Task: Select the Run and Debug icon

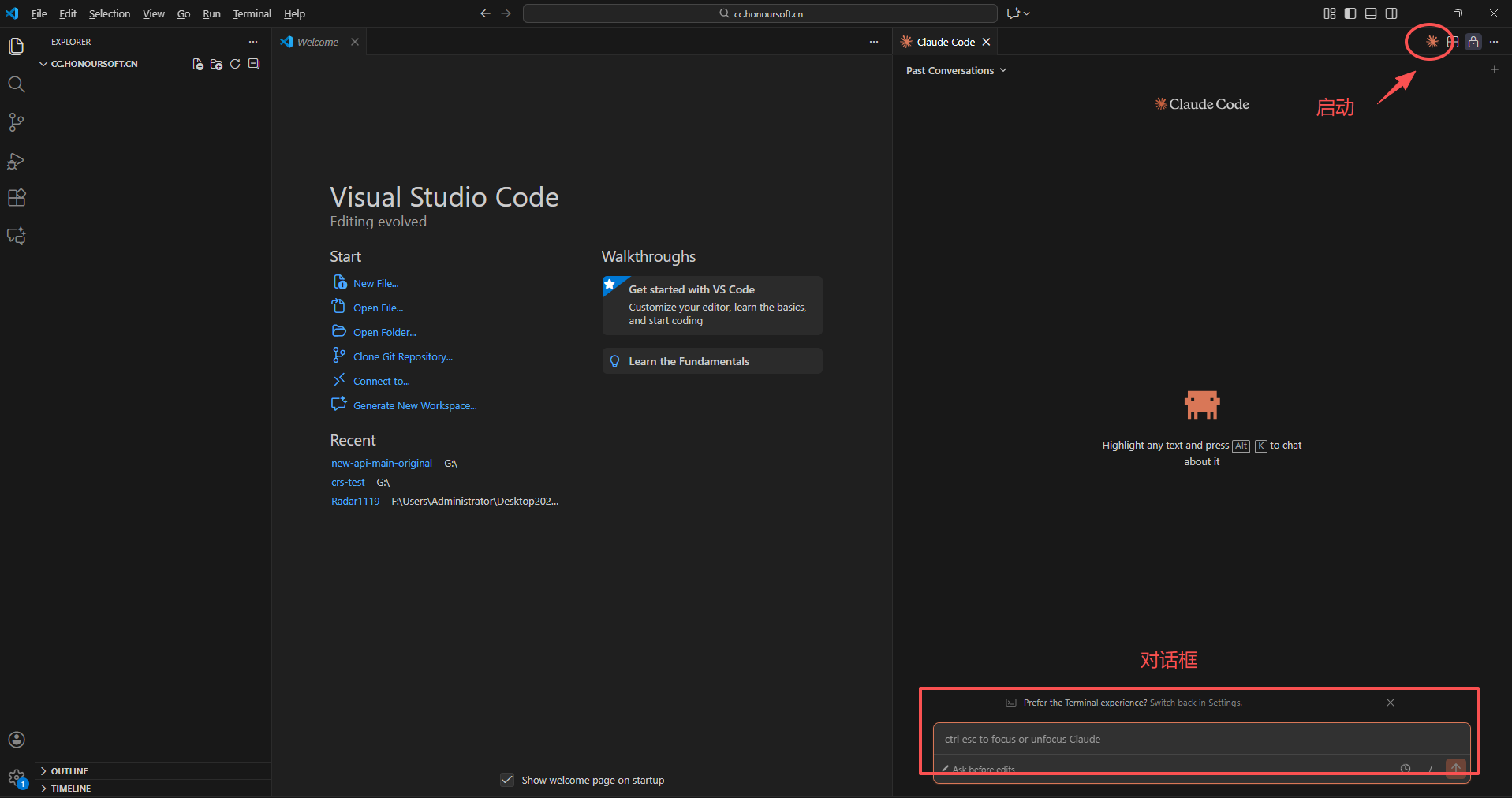Action: (17, 160)
